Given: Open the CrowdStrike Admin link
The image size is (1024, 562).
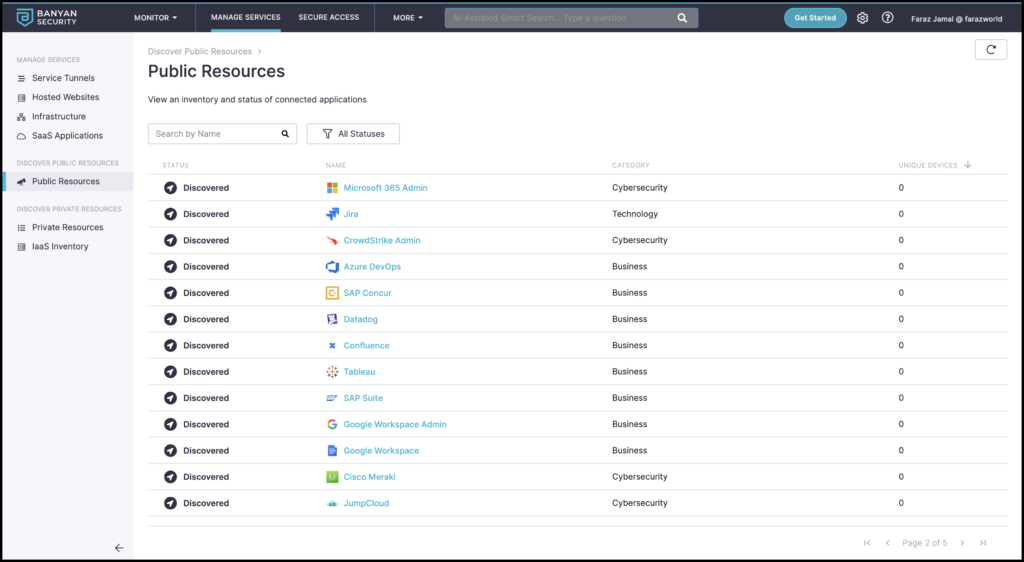Looking at the screenshot, I should pyautogui.click(x=382, y=240).
